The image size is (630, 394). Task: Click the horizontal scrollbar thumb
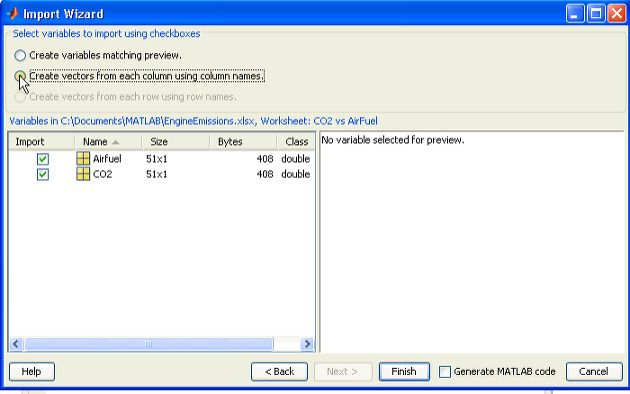coord(149,344)
